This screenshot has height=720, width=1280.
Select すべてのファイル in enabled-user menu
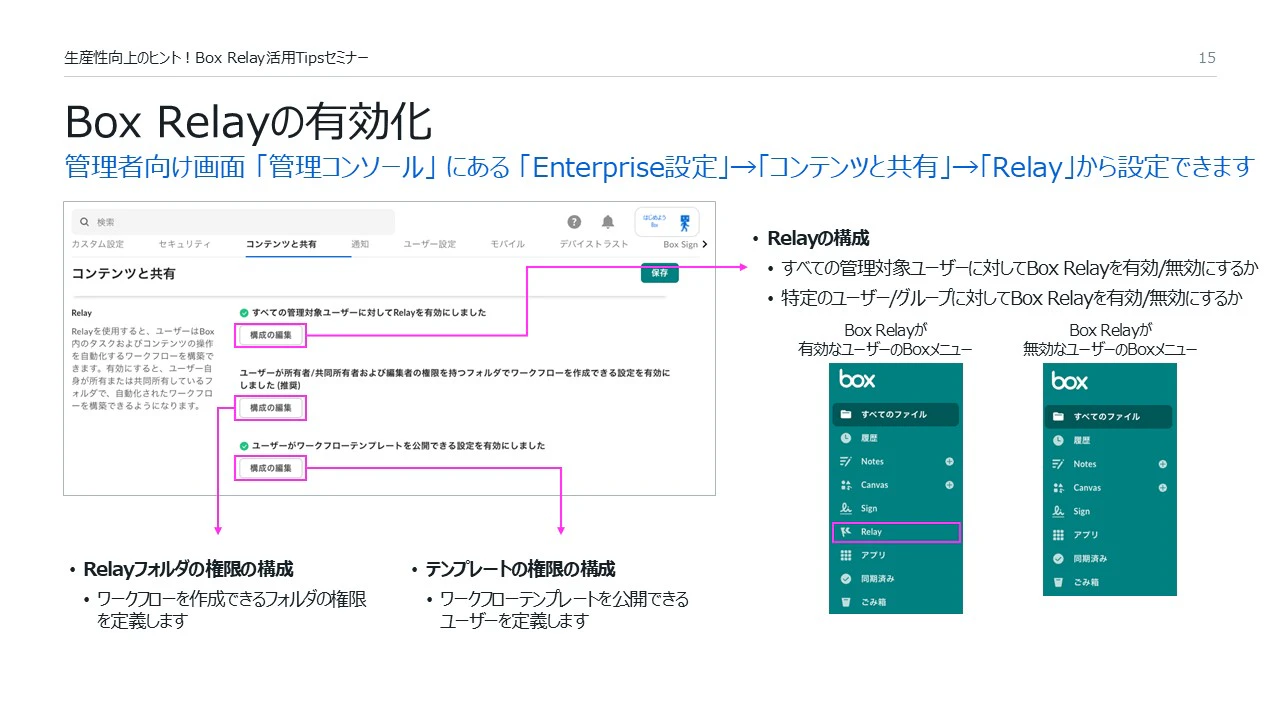[895, 414]
